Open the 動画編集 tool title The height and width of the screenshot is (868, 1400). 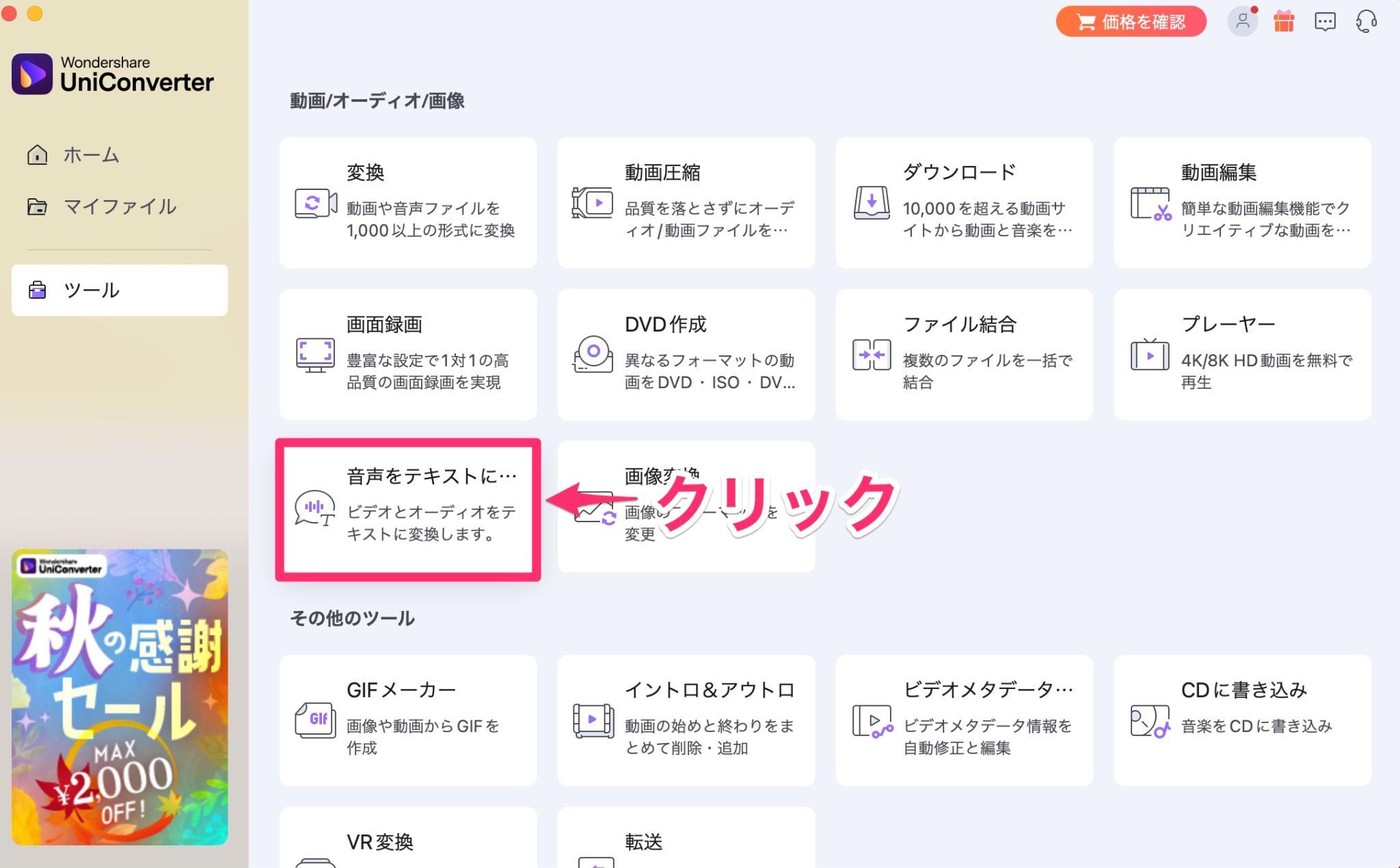[x=1219, y=172]
